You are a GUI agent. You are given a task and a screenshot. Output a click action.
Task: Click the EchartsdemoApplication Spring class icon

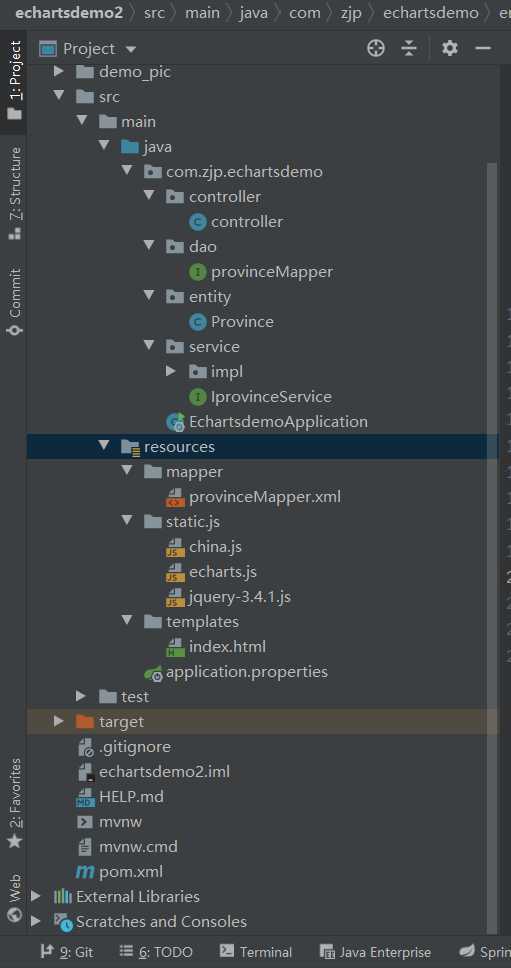(x=175, y=422)
